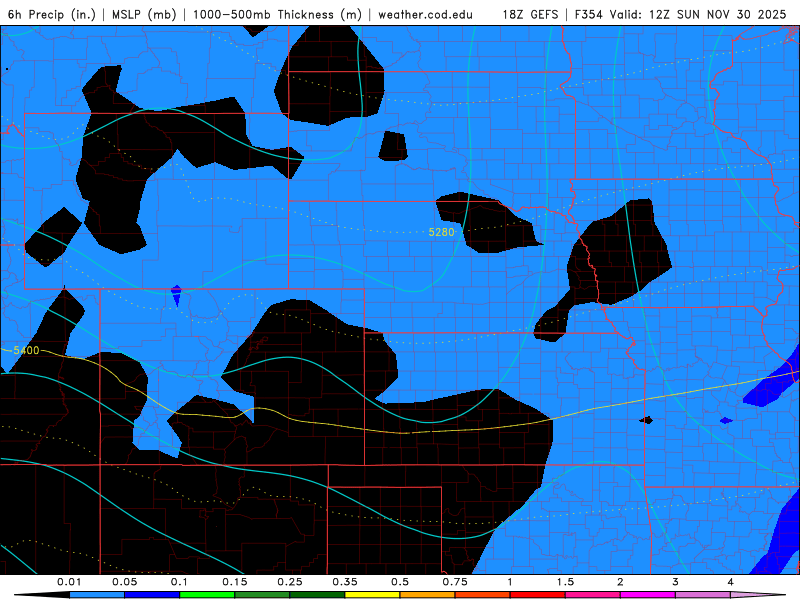Click the 0.01 legend value
Viewport: 800px width, 600px height.
tap(69, 582)
